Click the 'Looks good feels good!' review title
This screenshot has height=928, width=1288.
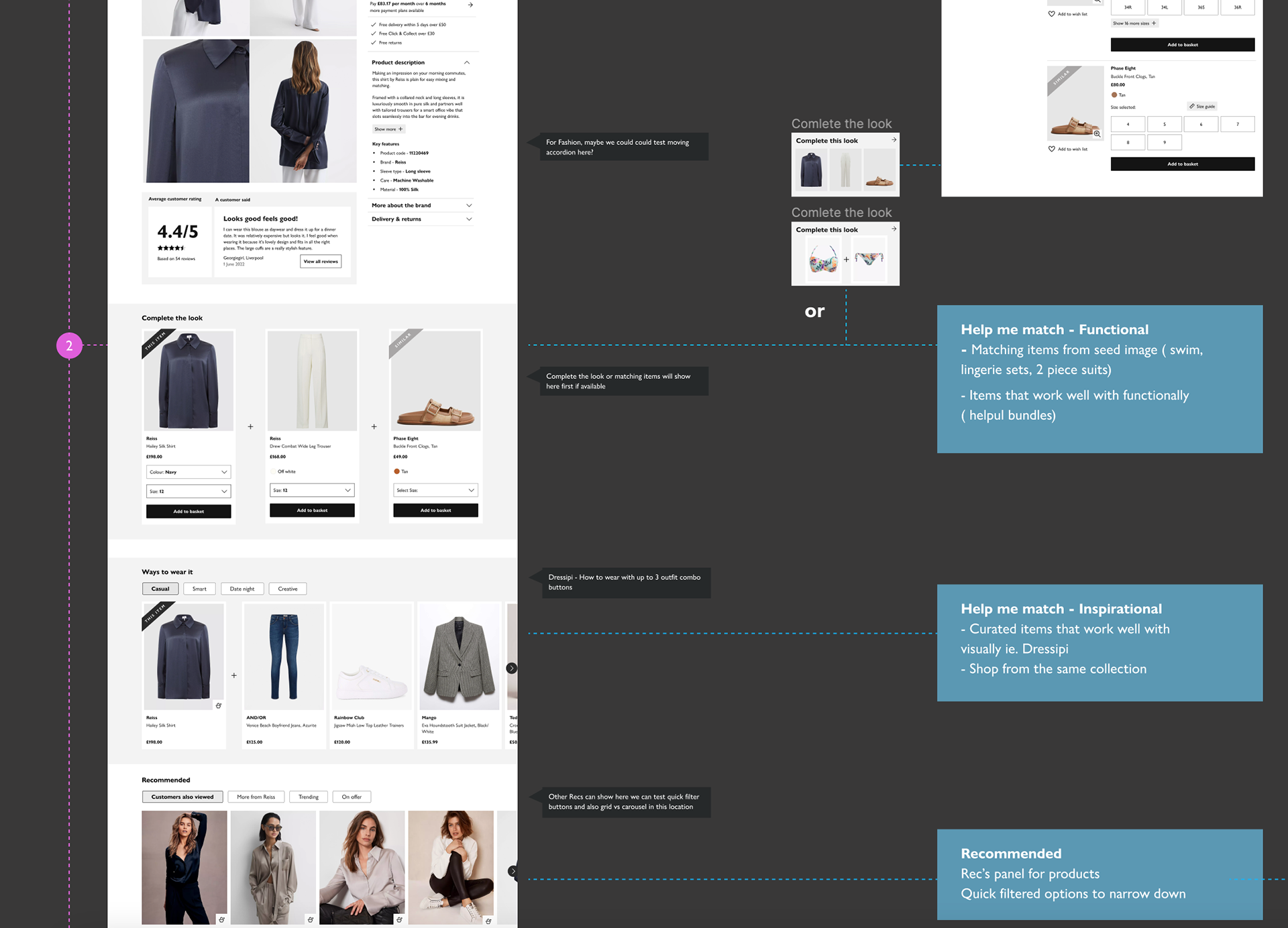tap(260, 219)
